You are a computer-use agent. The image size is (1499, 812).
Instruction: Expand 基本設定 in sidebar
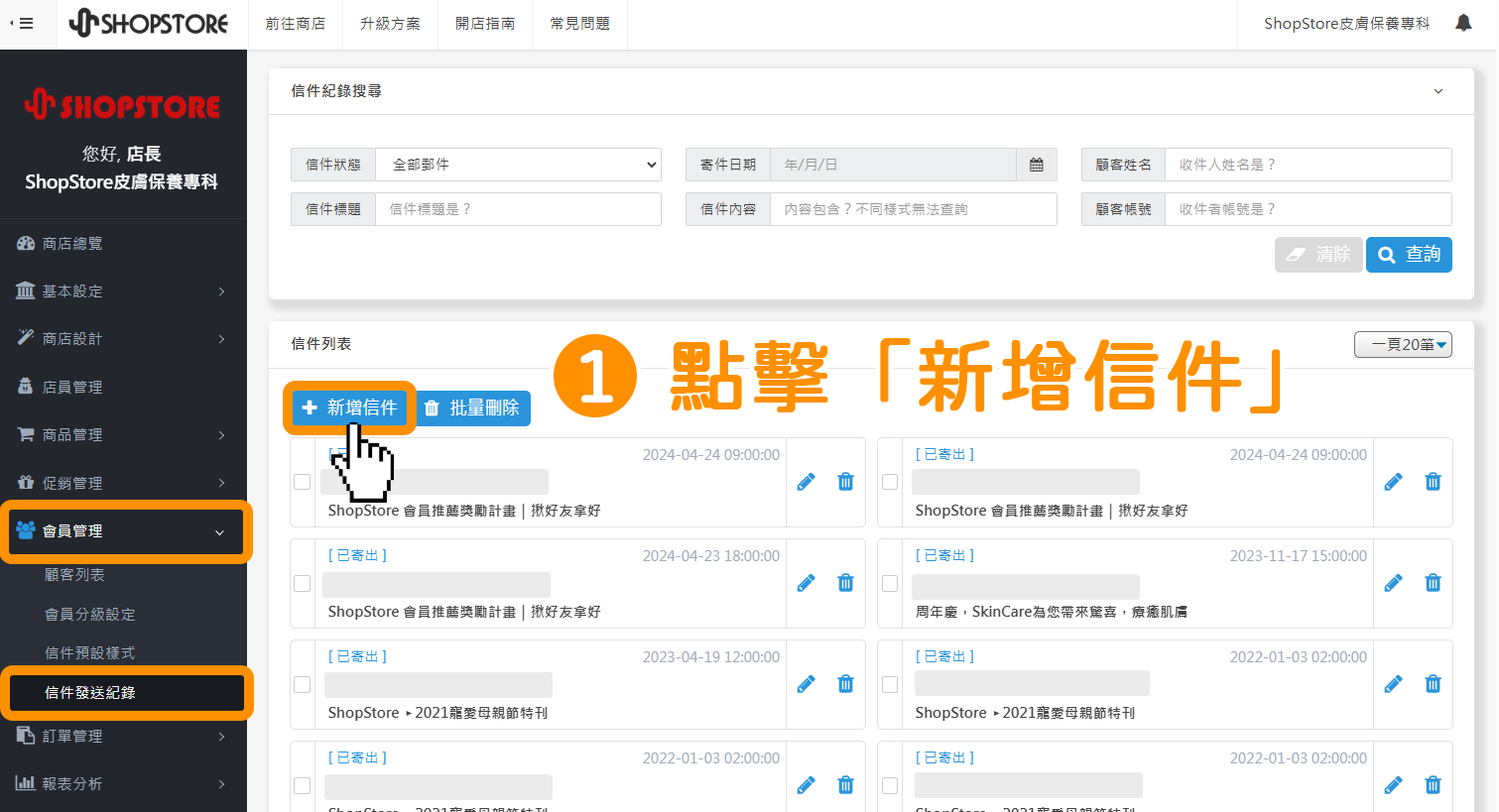[123, 291]
